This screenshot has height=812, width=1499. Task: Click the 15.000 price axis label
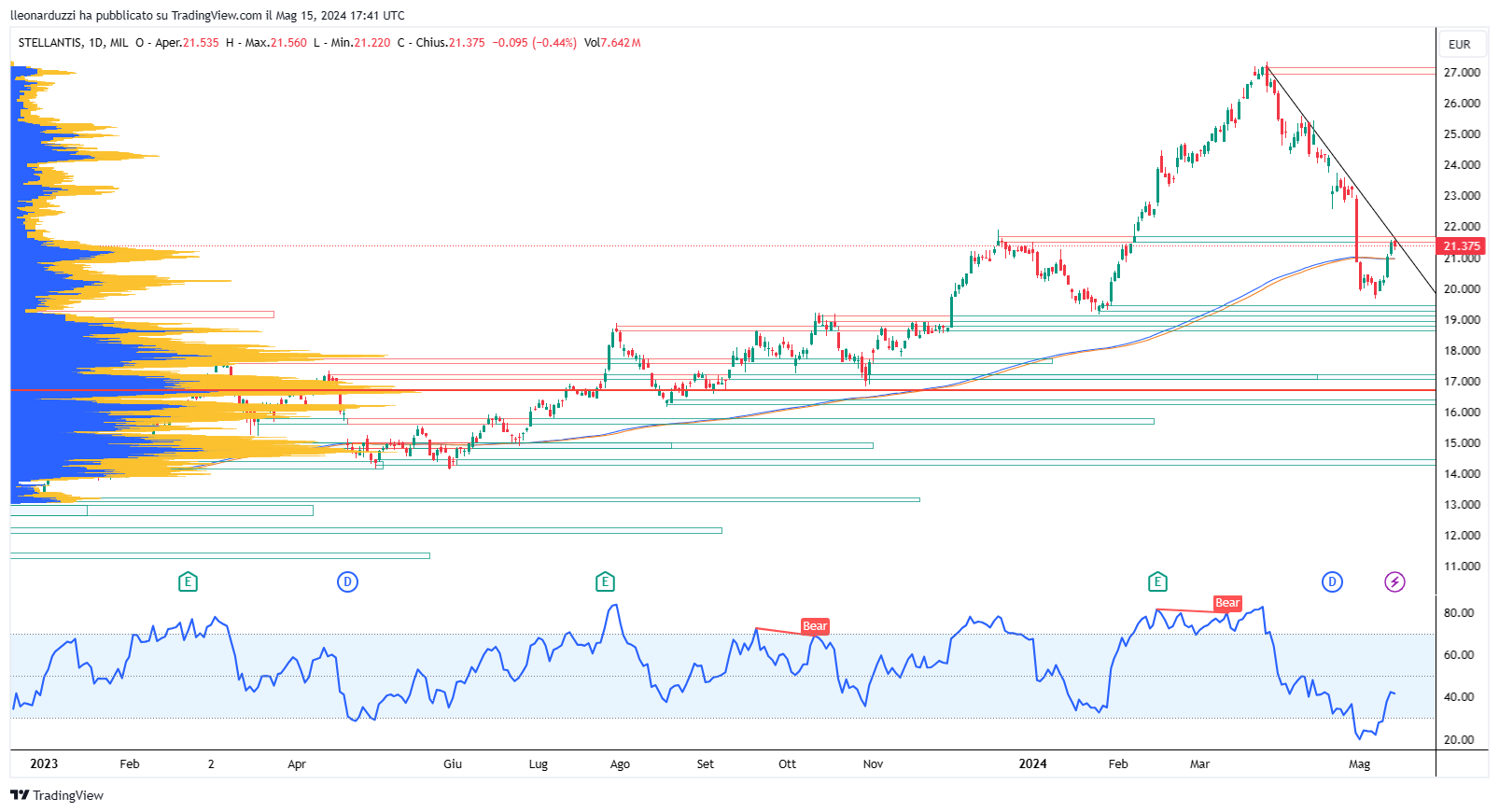(x=1462, y=443)
